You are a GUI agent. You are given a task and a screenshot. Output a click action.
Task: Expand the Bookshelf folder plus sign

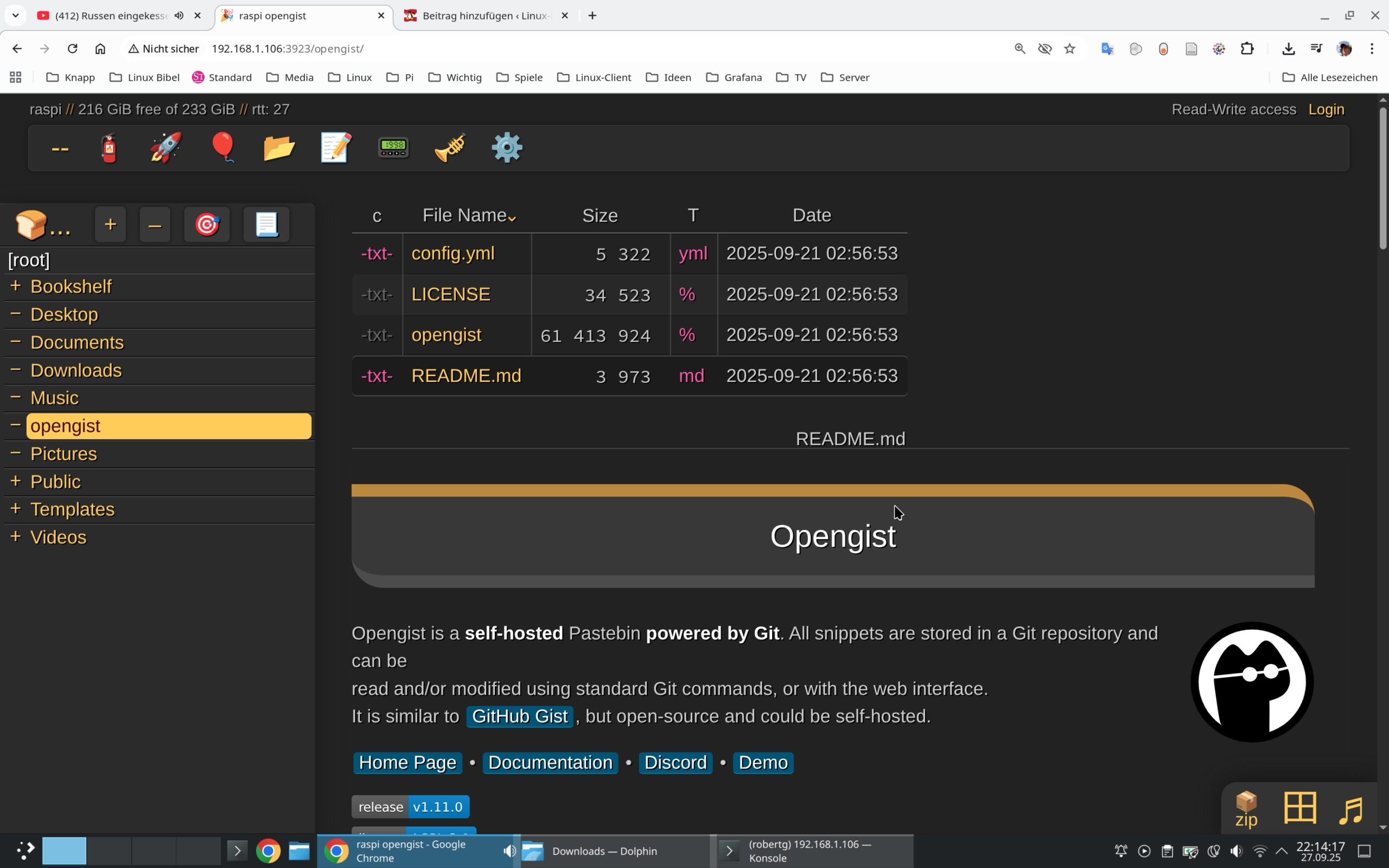pos(16,285)
